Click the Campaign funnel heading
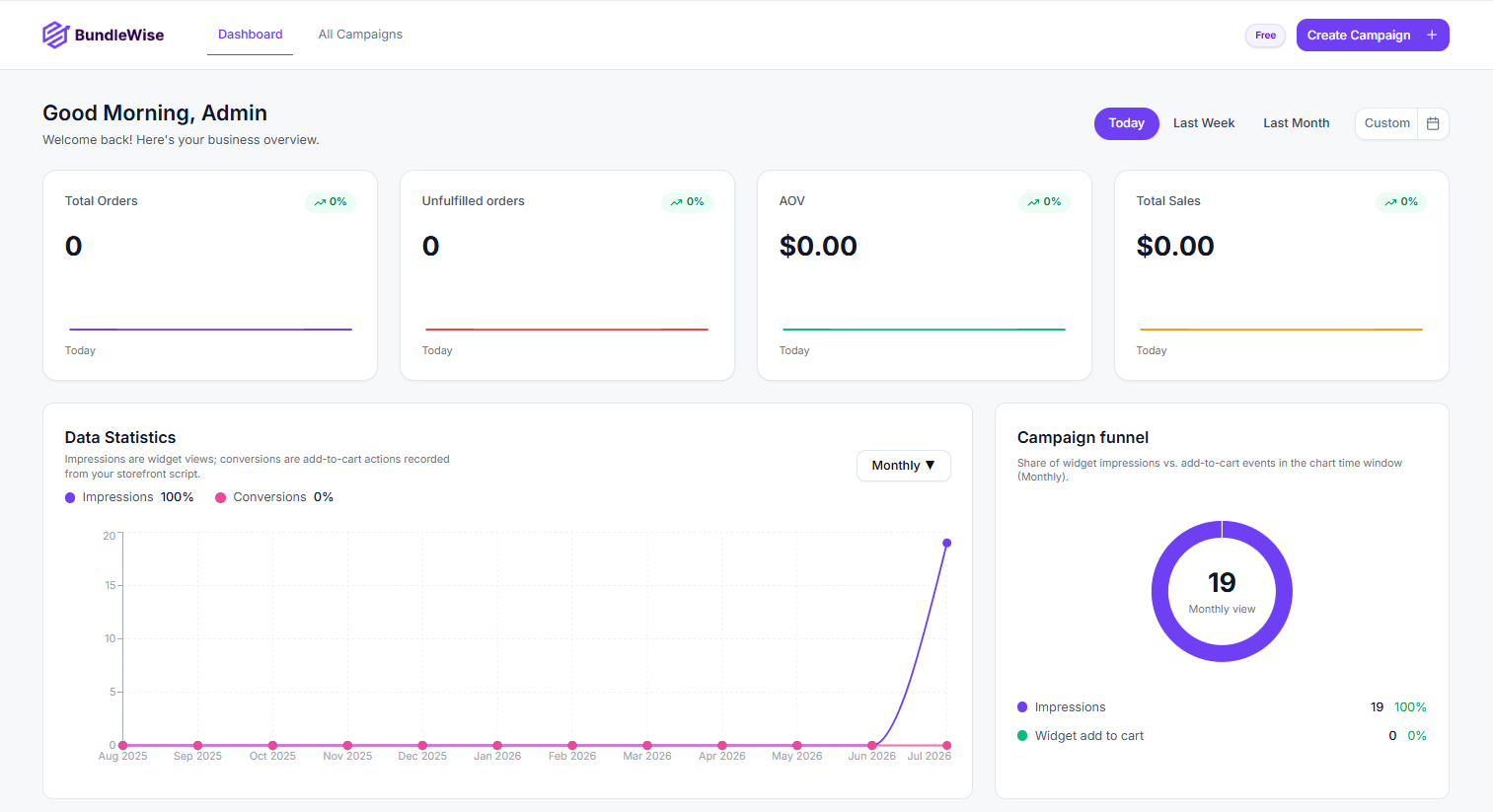The width and height of the screenshot is (1493, 812). (x=1082, y=437)
